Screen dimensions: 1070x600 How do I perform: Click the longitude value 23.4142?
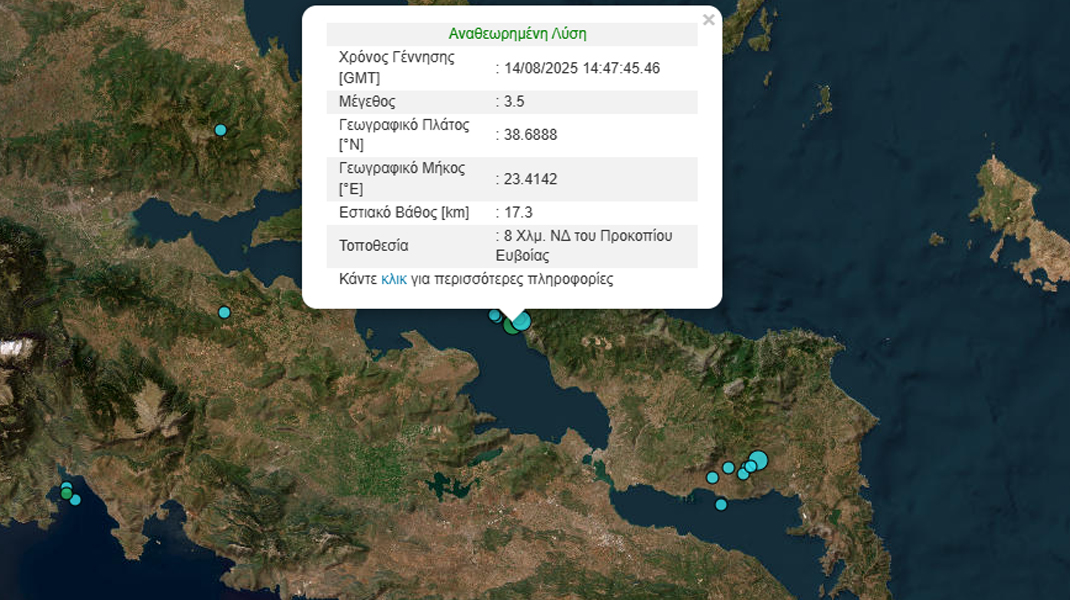[530, 180]
